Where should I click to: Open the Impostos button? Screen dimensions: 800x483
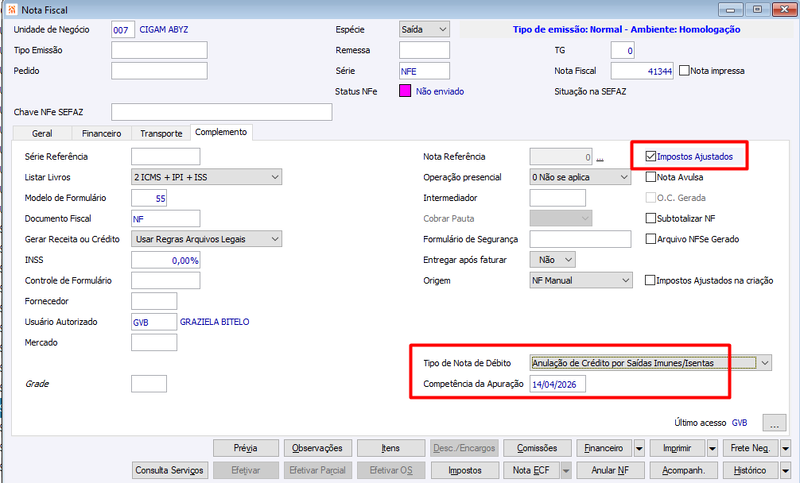465,470
